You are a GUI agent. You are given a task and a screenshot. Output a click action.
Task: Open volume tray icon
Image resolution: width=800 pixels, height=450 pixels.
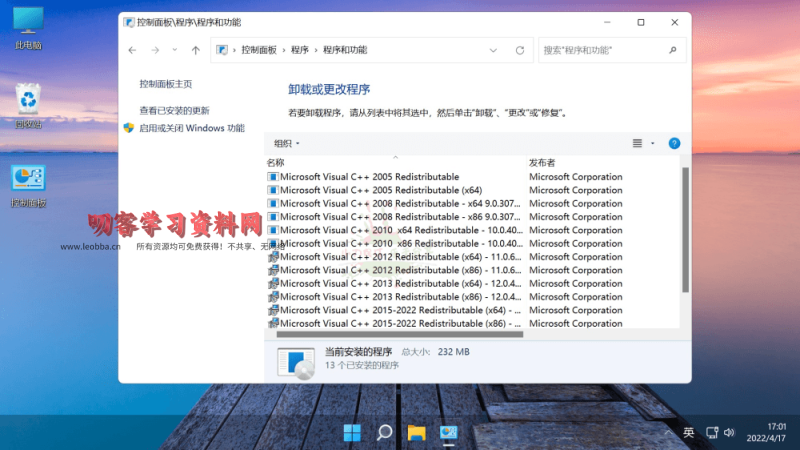729,433
